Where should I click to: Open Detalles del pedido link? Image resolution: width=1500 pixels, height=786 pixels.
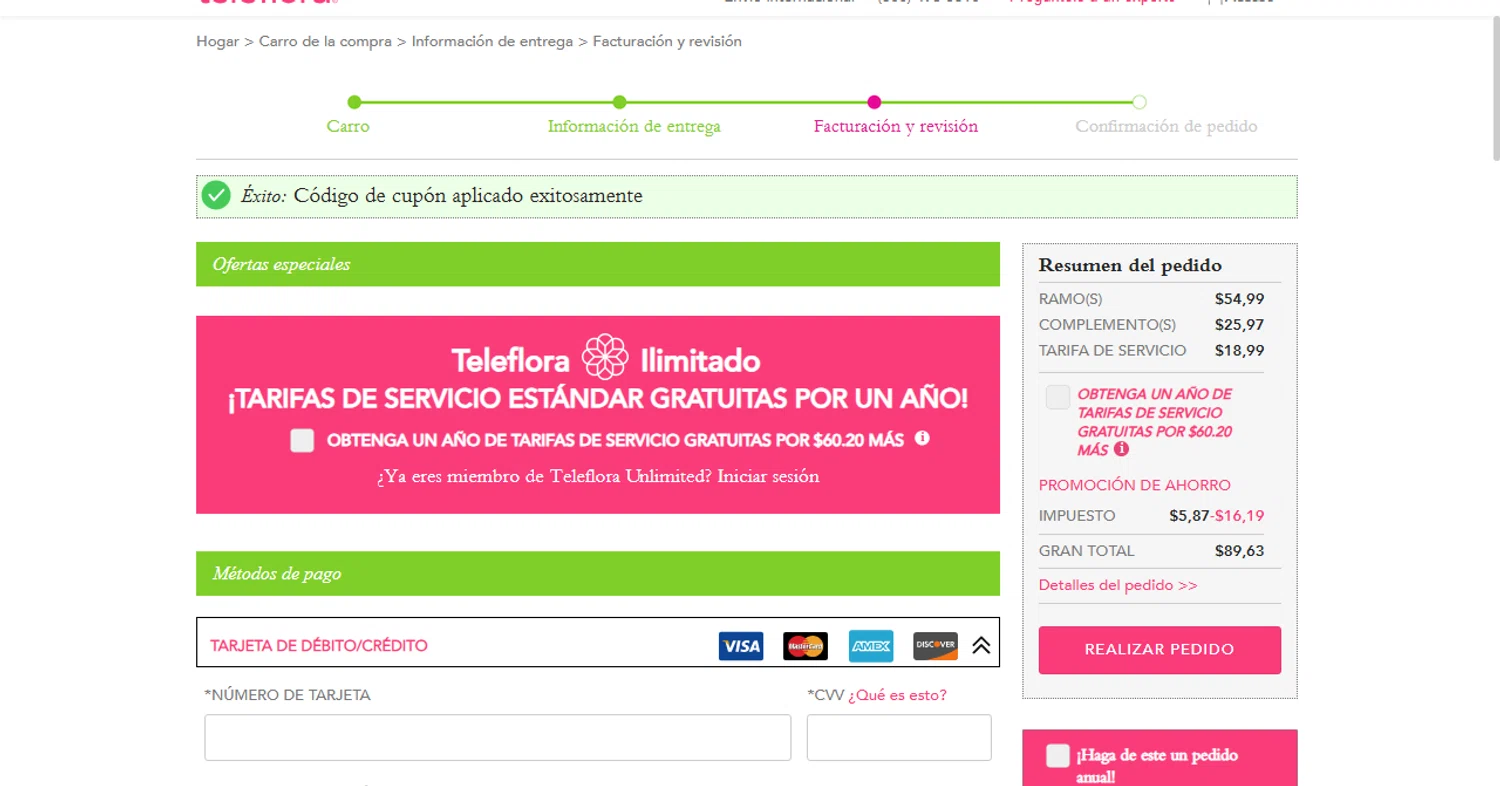[1118, 585]
